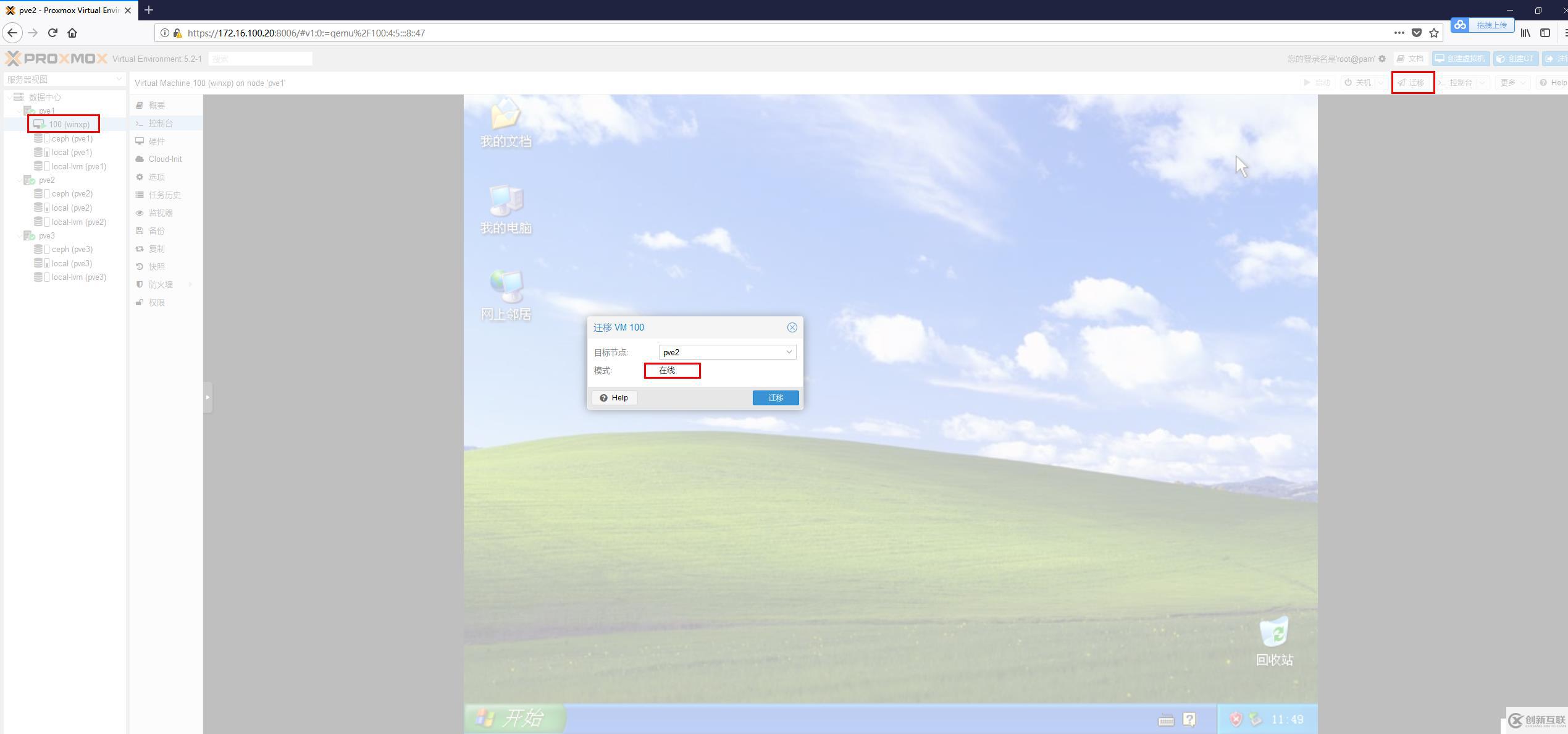
Task: Select the 100 (winxp) VM in the tree
Action: tap(69, 124)
